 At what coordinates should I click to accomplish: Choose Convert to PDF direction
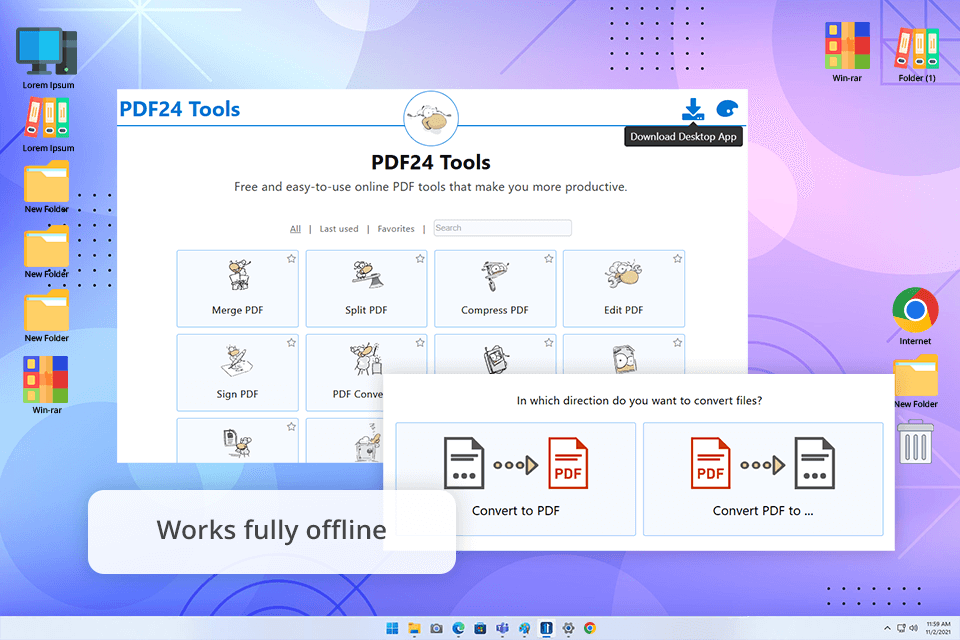click(516, 479)
